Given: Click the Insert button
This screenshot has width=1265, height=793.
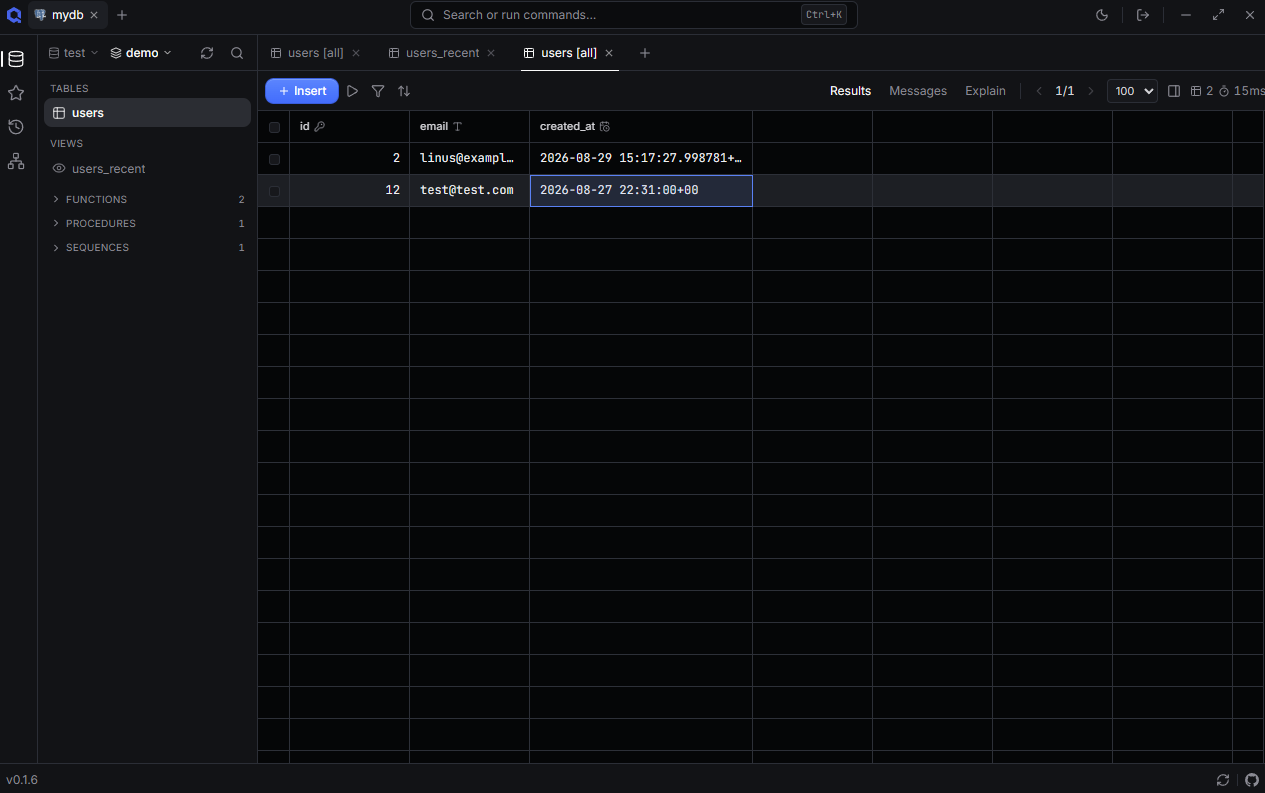Looking at the screenshot, I should (302, 91).
